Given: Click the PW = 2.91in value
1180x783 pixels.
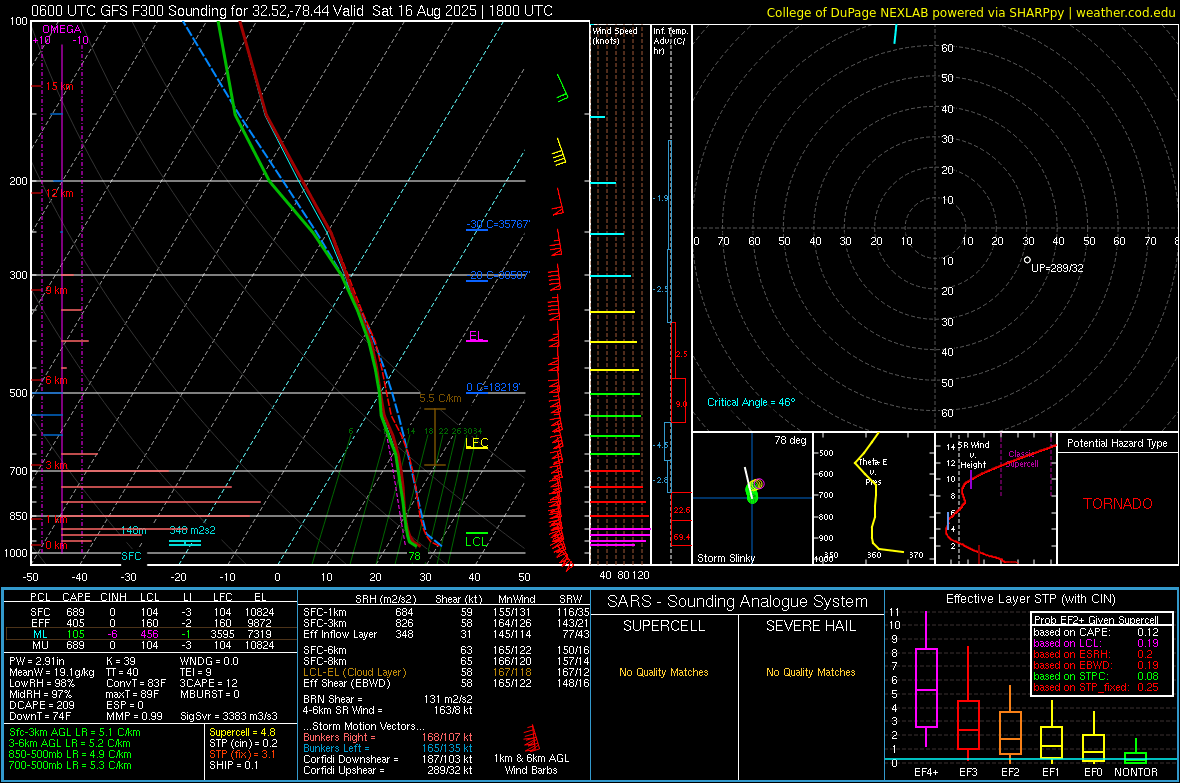Looking at the screenshot, I should coord(37,661).
